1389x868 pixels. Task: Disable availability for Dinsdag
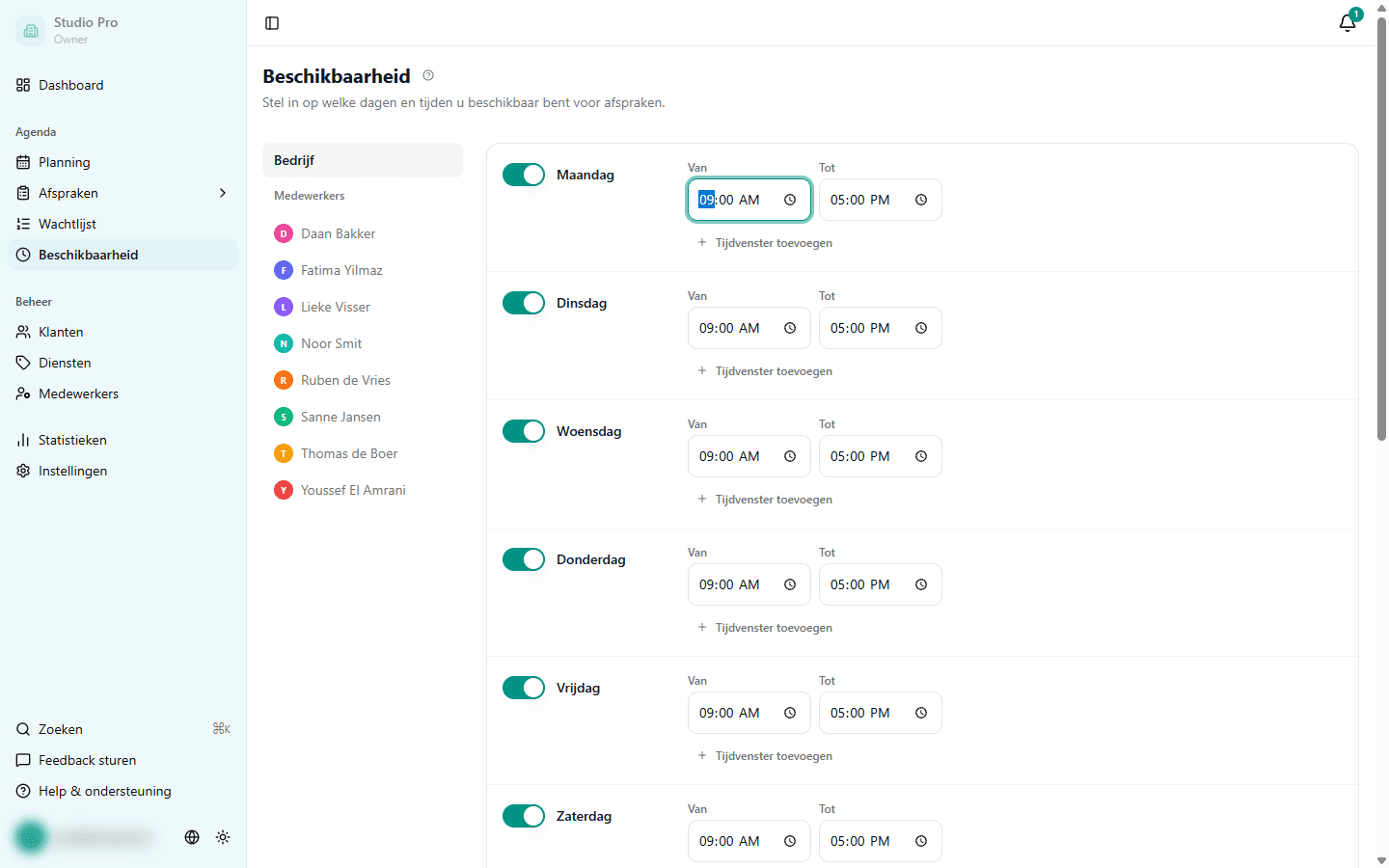click(x=524, y=303)
